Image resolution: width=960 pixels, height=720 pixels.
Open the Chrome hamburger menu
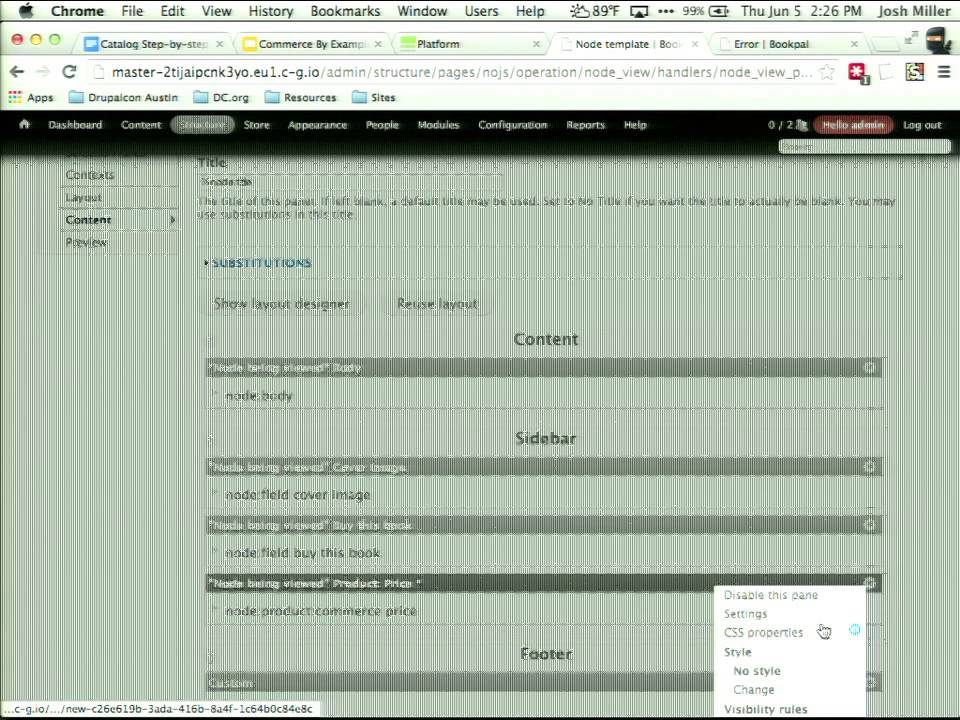tap(943, 72)
